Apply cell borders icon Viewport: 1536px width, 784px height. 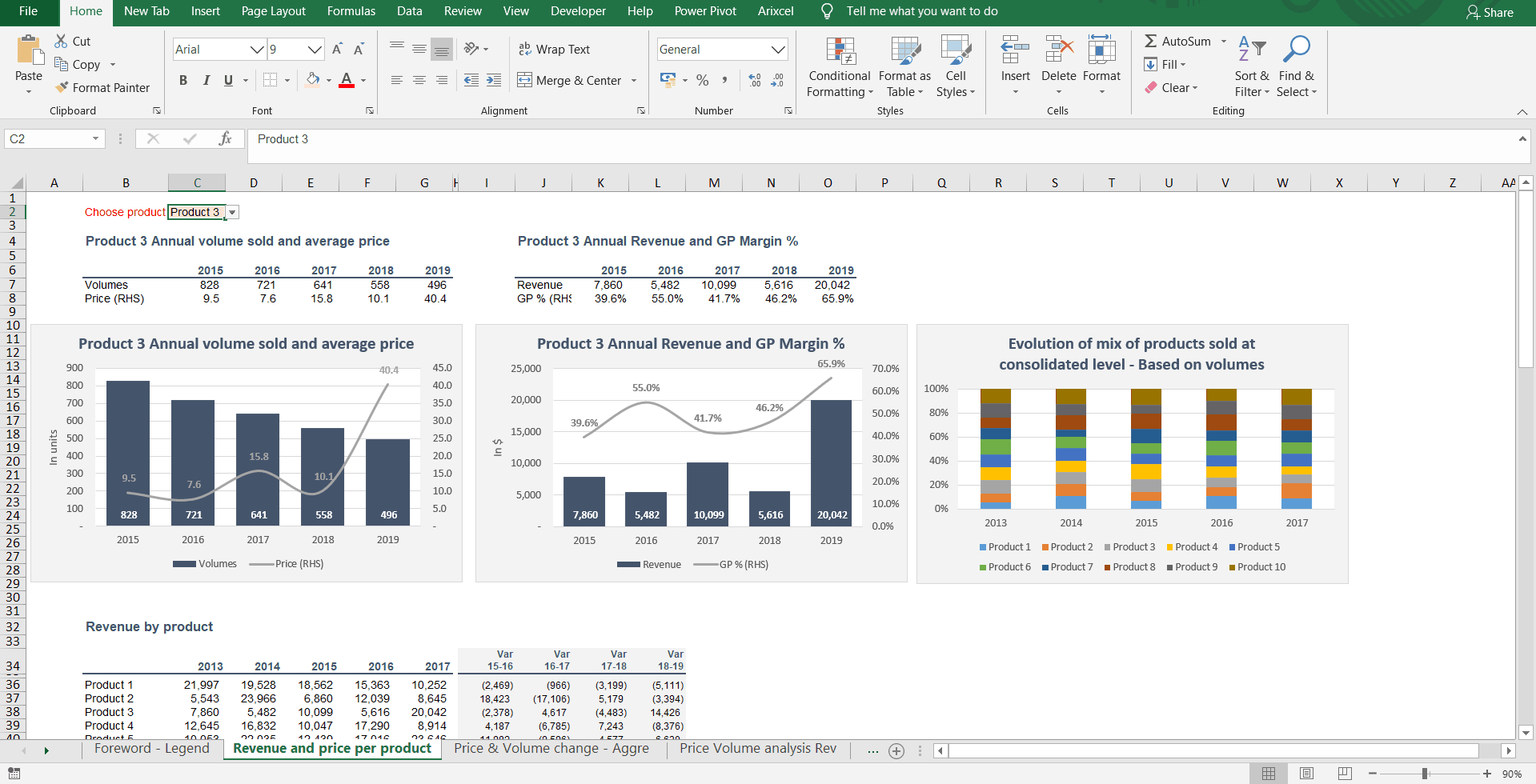click(270, 80)
